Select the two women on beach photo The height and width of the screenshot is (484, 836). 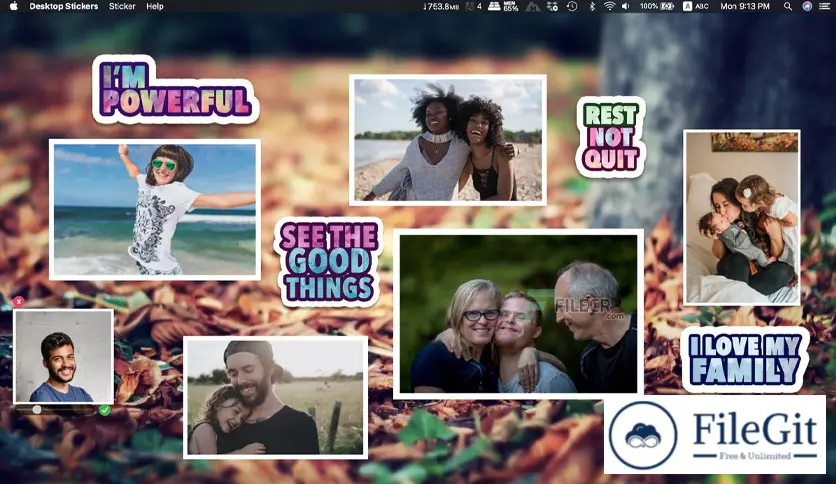[x=448, y=140]
